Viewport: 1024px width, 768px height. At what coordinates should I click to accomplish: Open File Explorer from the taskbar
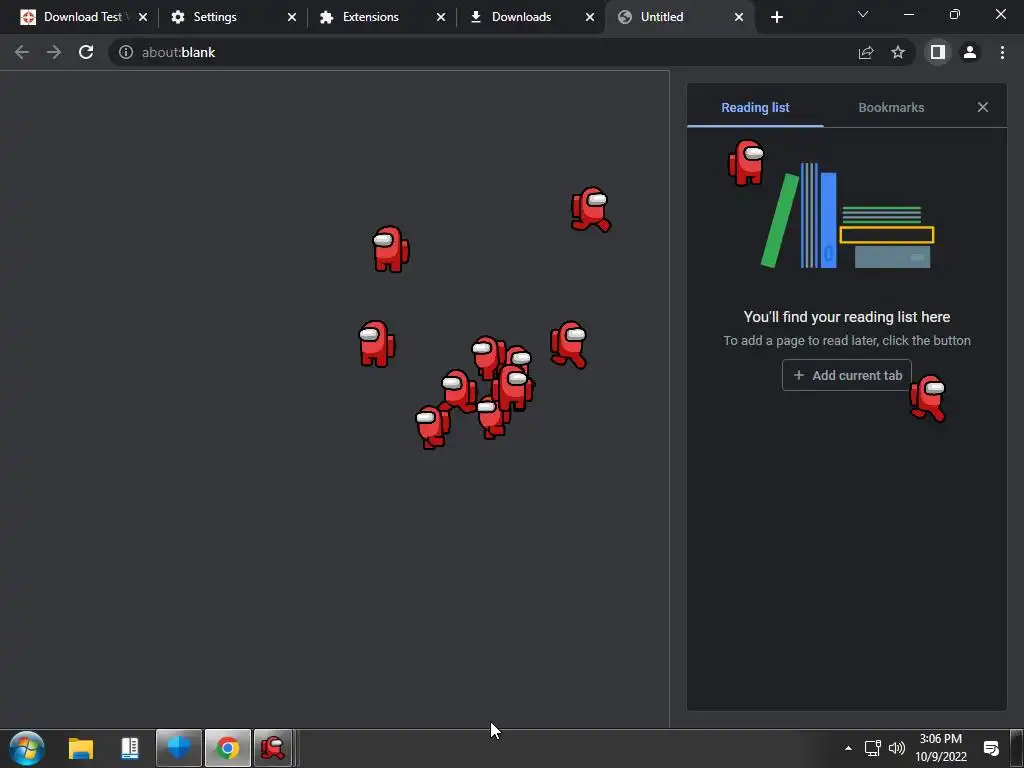[81, 748]
